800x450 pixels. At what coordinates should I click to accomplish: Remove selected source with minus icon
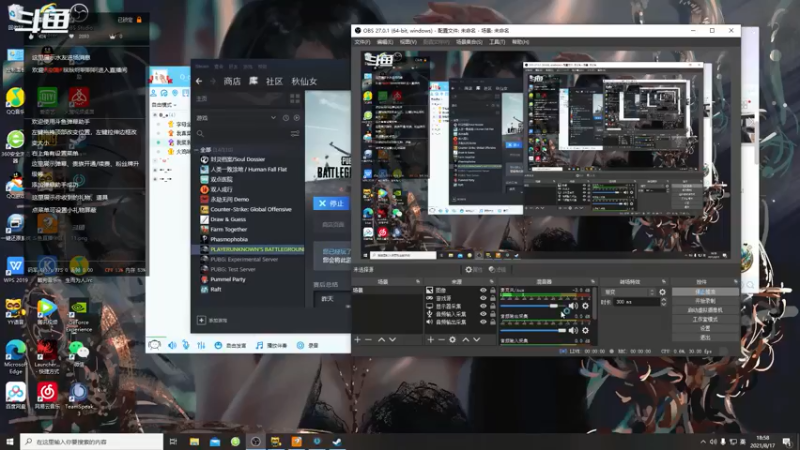[441, 340]
